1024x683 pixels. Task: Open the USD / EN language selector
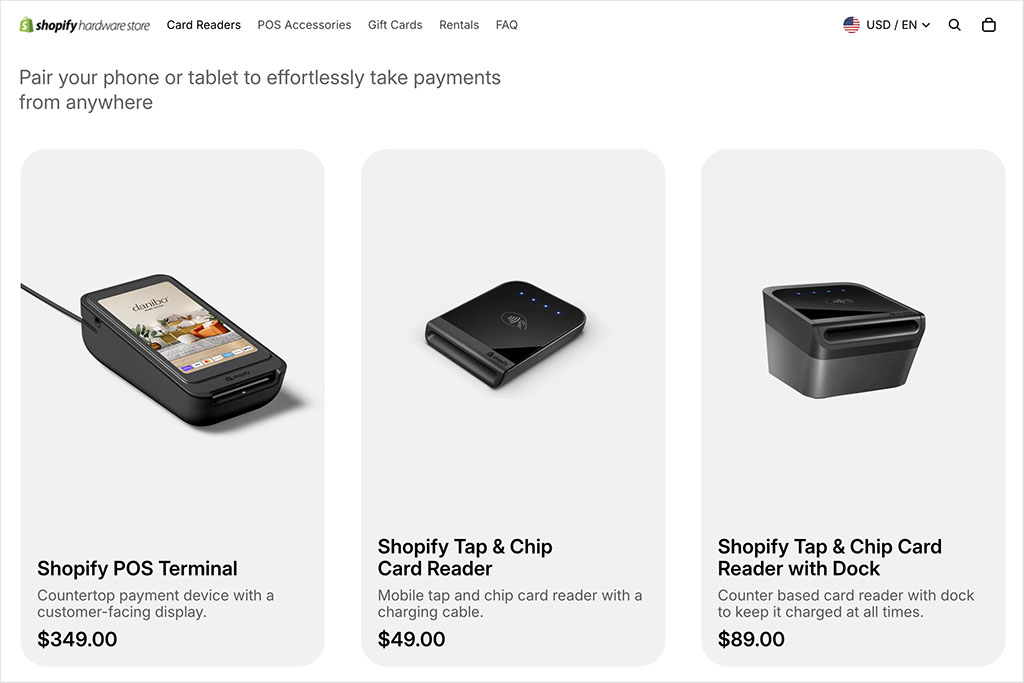coord(890,24)
